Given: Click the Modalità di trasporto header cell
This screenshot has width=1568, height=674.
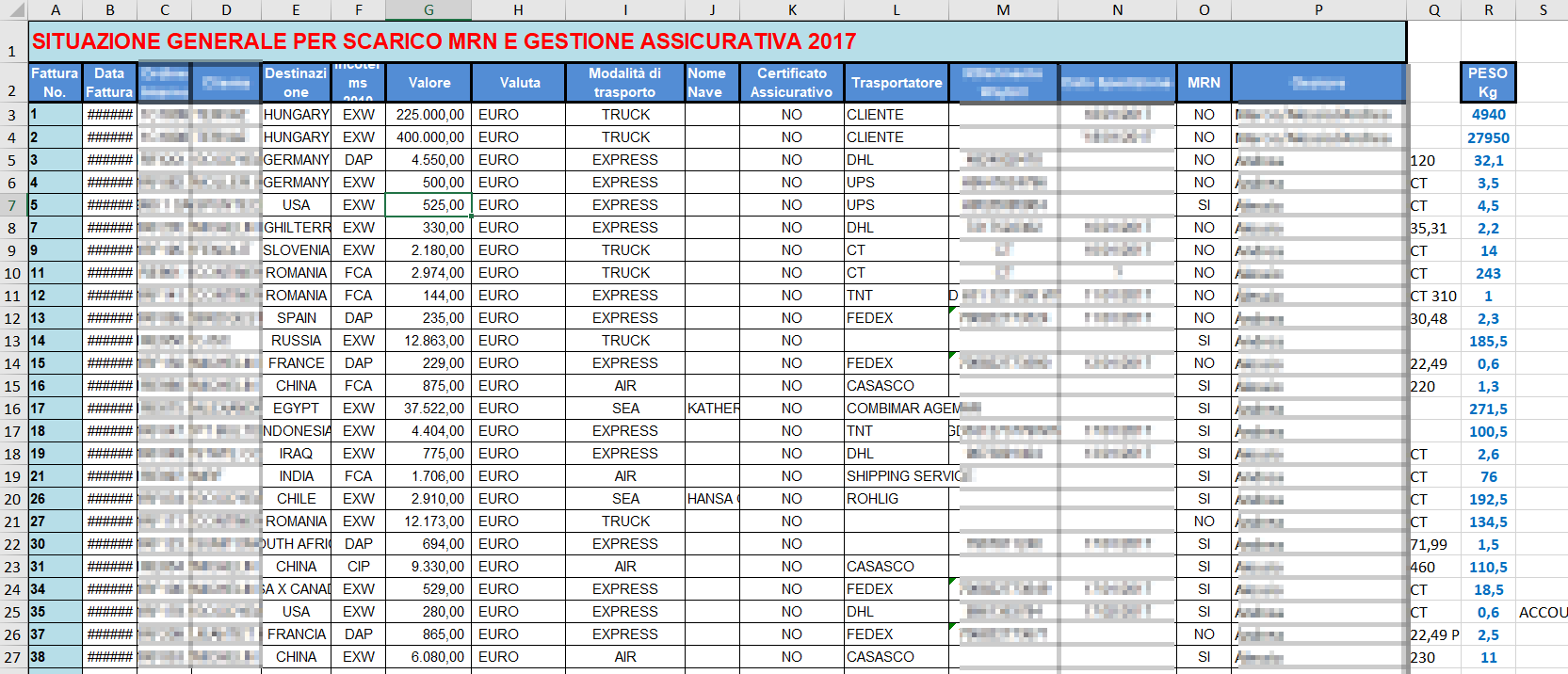Looking at the screenshot, I should point(624,83).
